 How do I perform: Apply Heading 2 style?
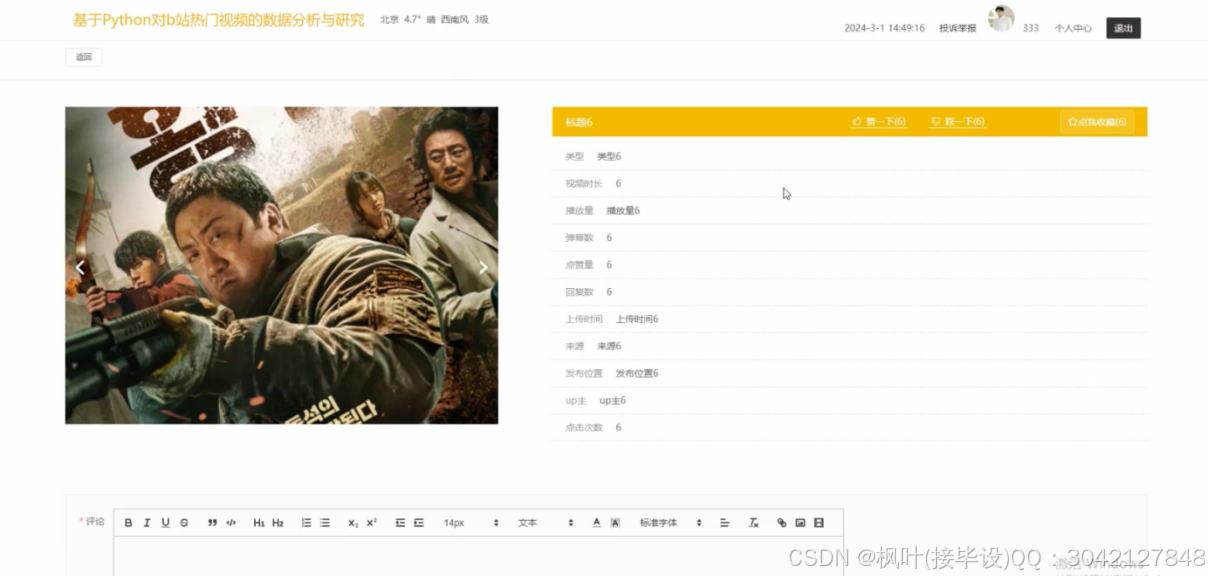point(278,523)
